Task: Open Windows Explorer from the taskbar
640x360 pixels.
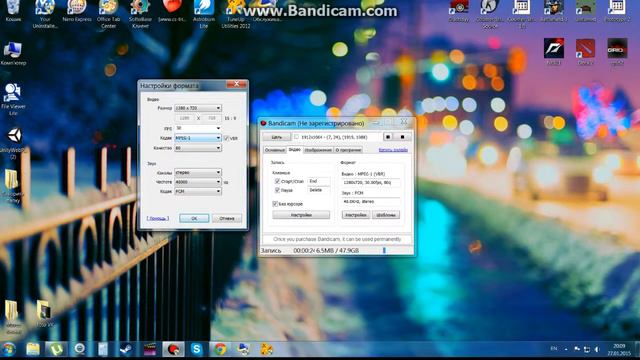Action: pyautogui.click(x=33, y=349)
